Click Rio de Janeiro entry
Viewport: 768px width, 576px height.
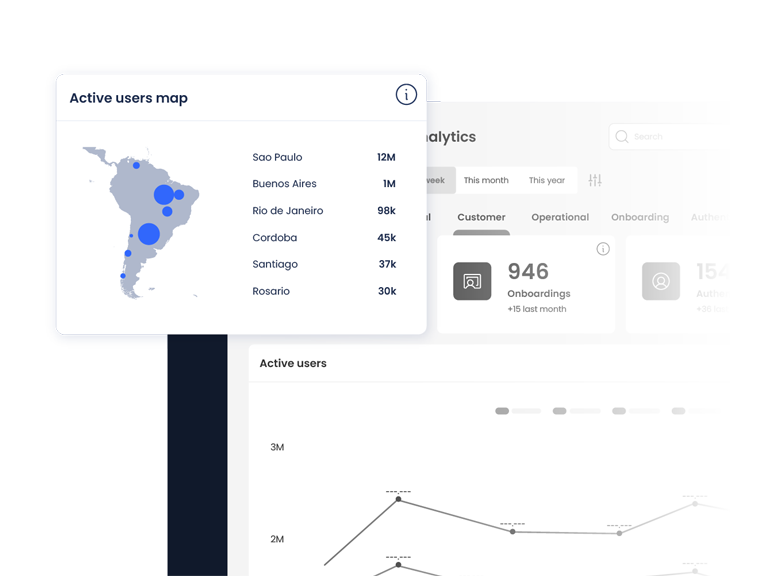[288, 211]
